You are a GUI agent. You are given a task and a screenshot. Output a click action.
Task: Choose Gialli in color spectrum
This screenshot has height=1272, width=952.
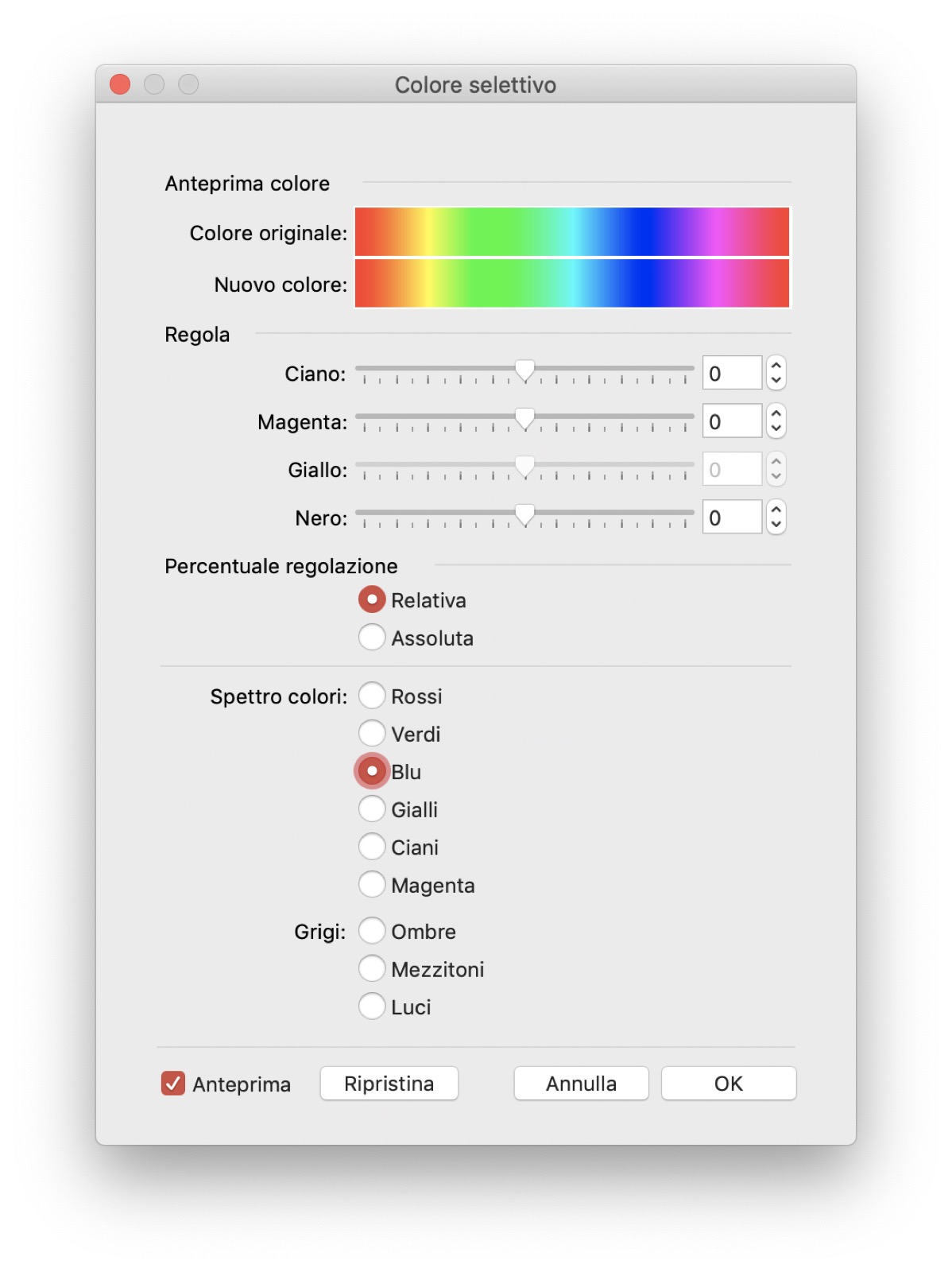[372, 809]
